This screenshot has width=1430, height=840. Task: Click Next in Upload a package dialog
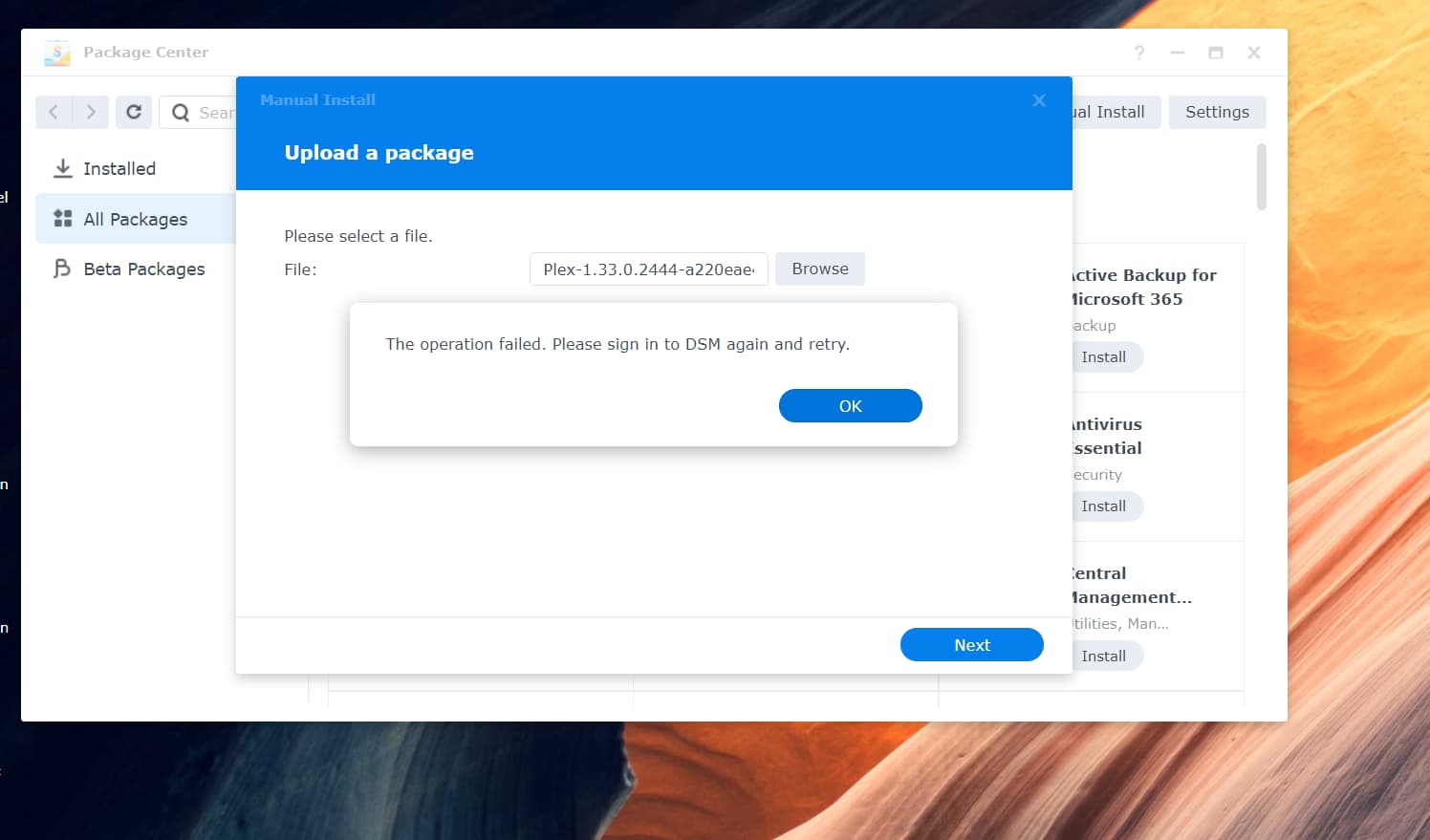972,645
